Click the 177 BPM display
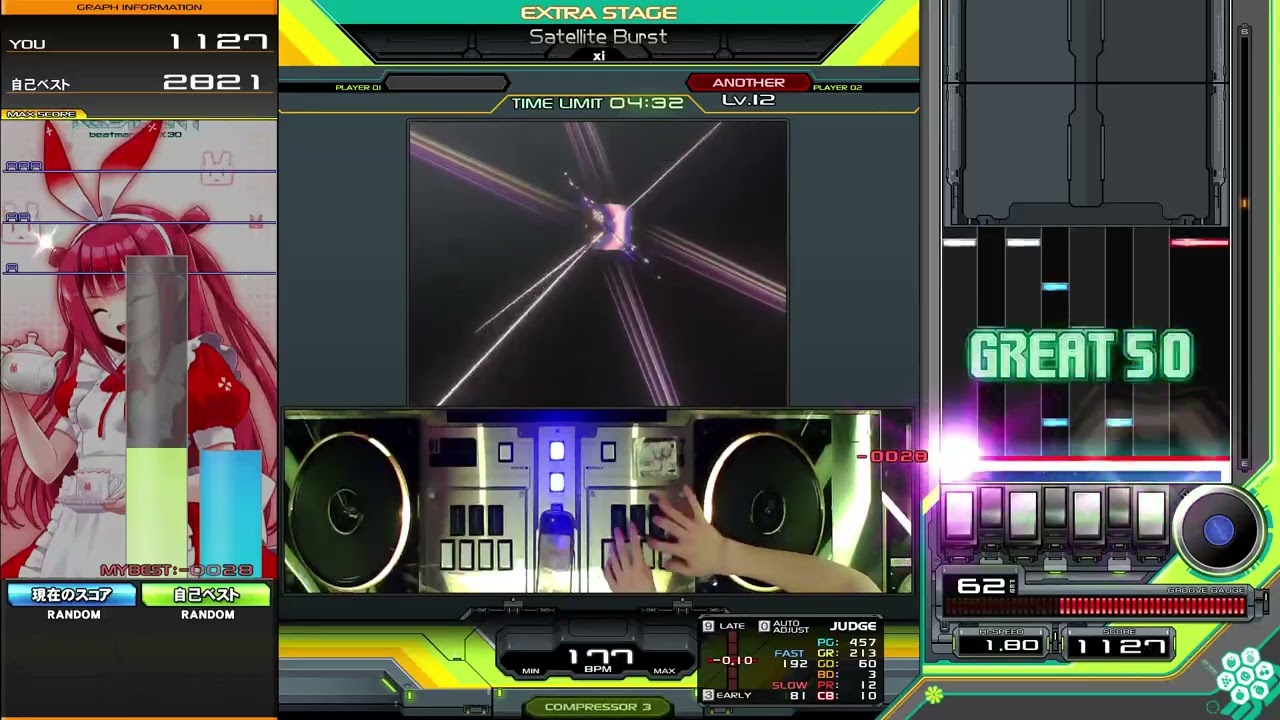The image size is (1280, 720). 601,659
